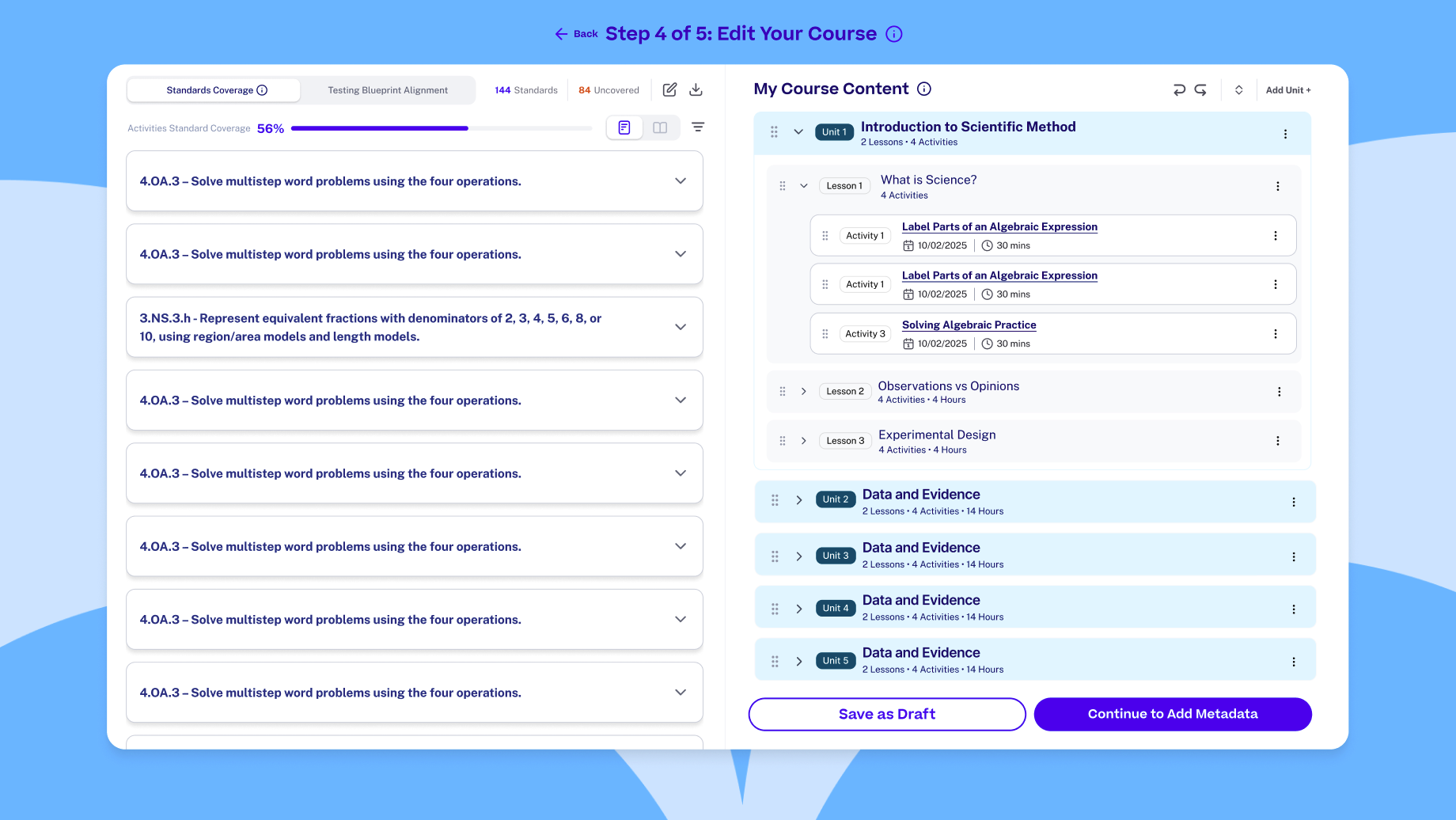
Task: Click info icon next to step title
Action: [x=894, y=34]
